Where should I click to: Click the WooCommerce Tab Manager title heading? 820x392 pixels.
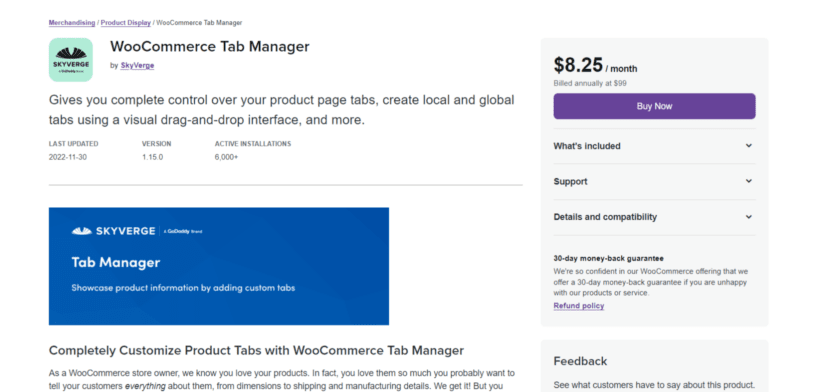pos(210,47)
